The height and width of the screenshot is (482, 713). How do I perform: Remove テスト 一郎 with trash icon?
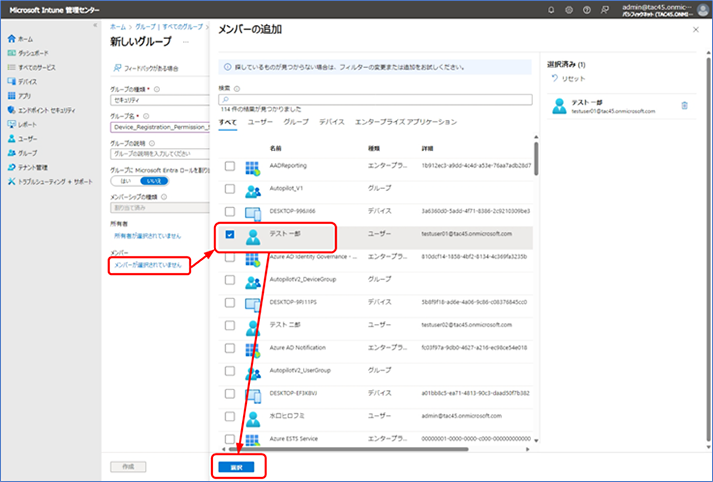click(684, 105)
